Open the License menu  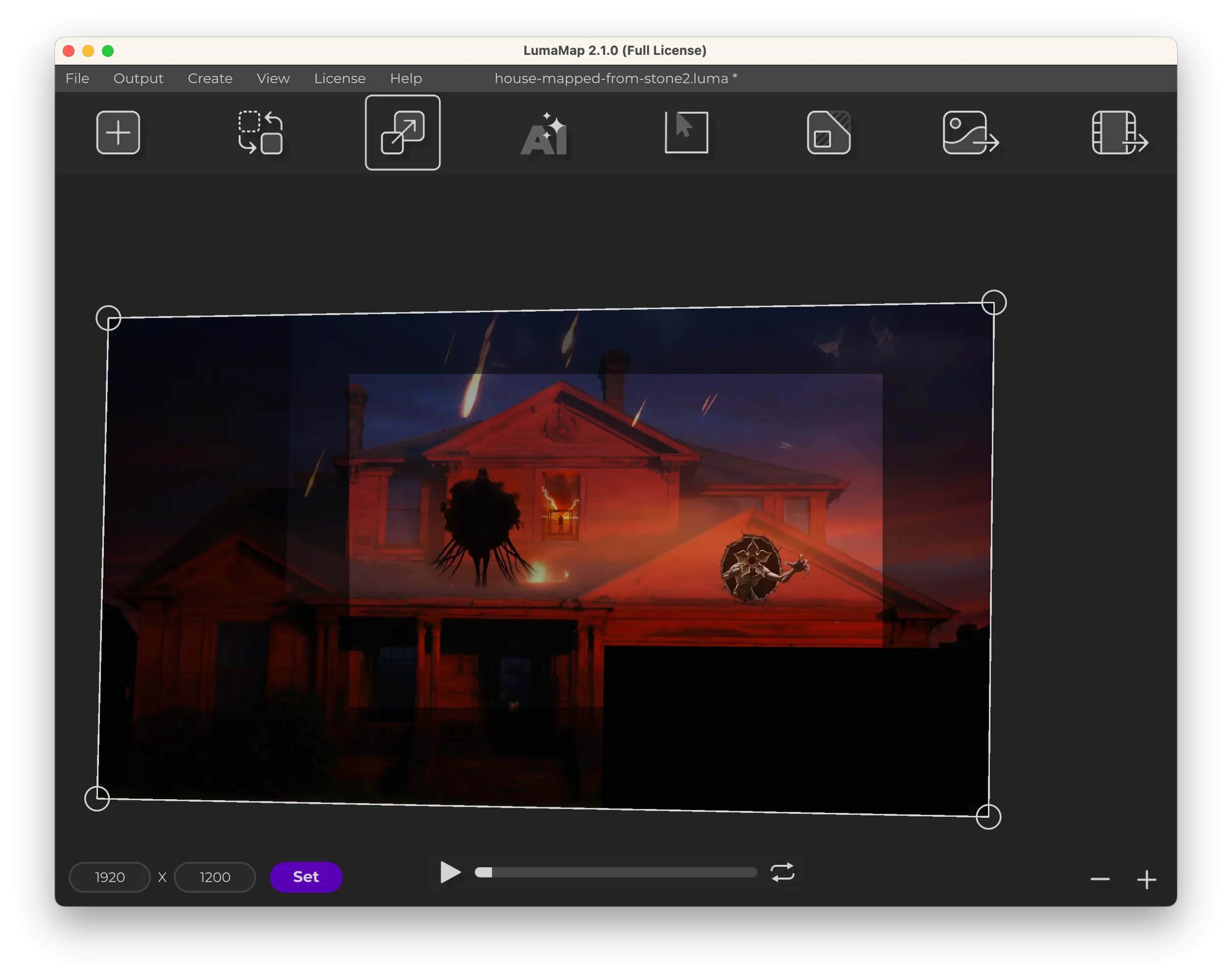click(340, 78)
